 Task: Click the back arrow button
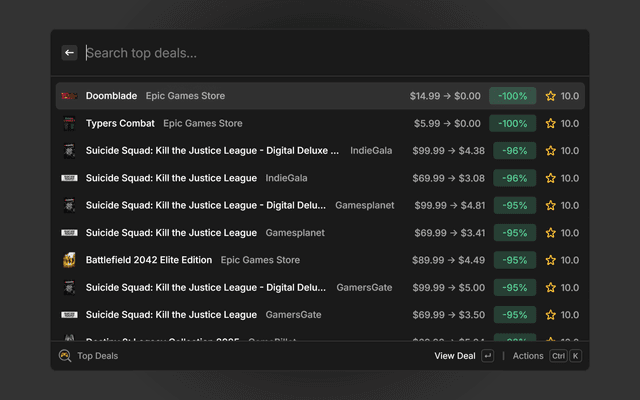69,53
